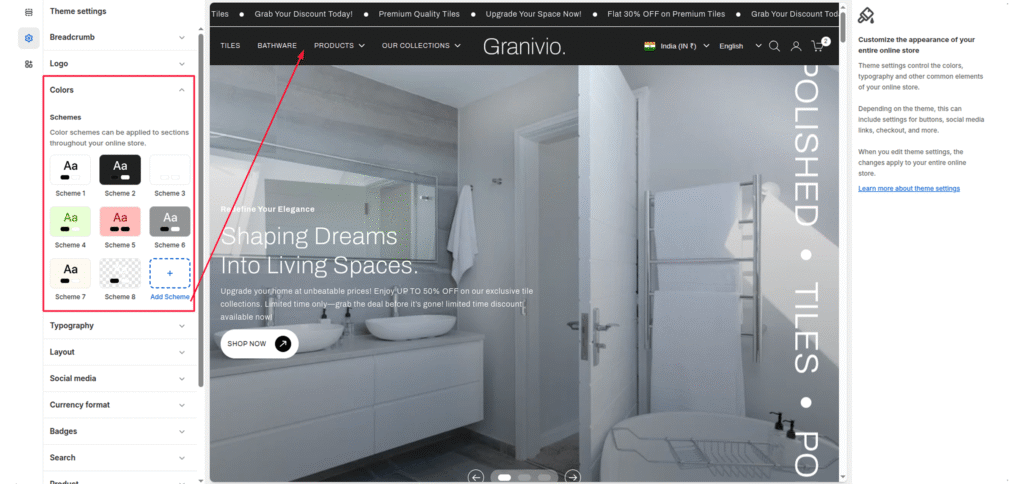
Task: Go to next slide arrow
Action: point(572,477)
